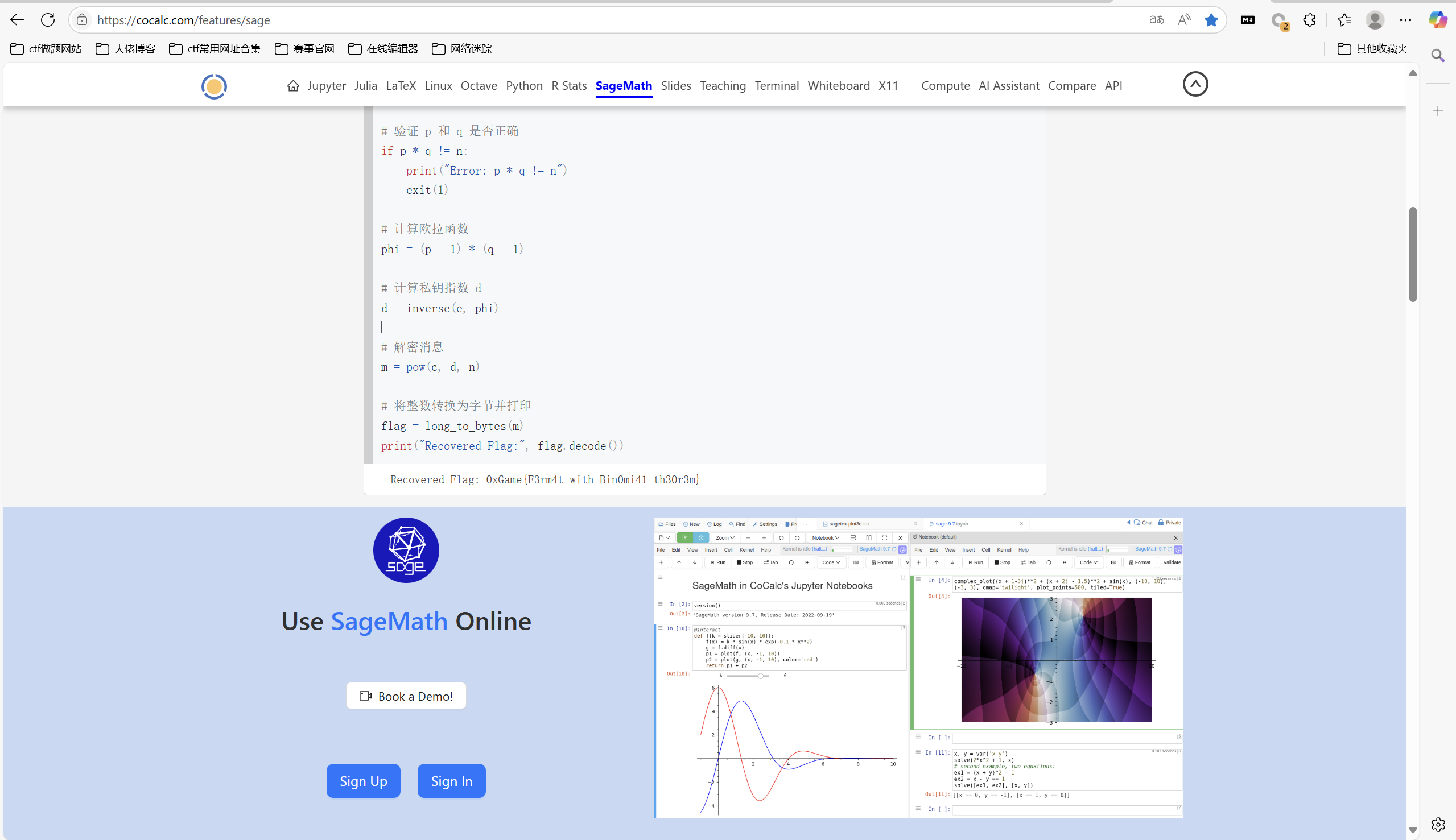This screenshot has height=840, width=1456.
Task: Open the Jupyter features page
Action: pos(327,85)
